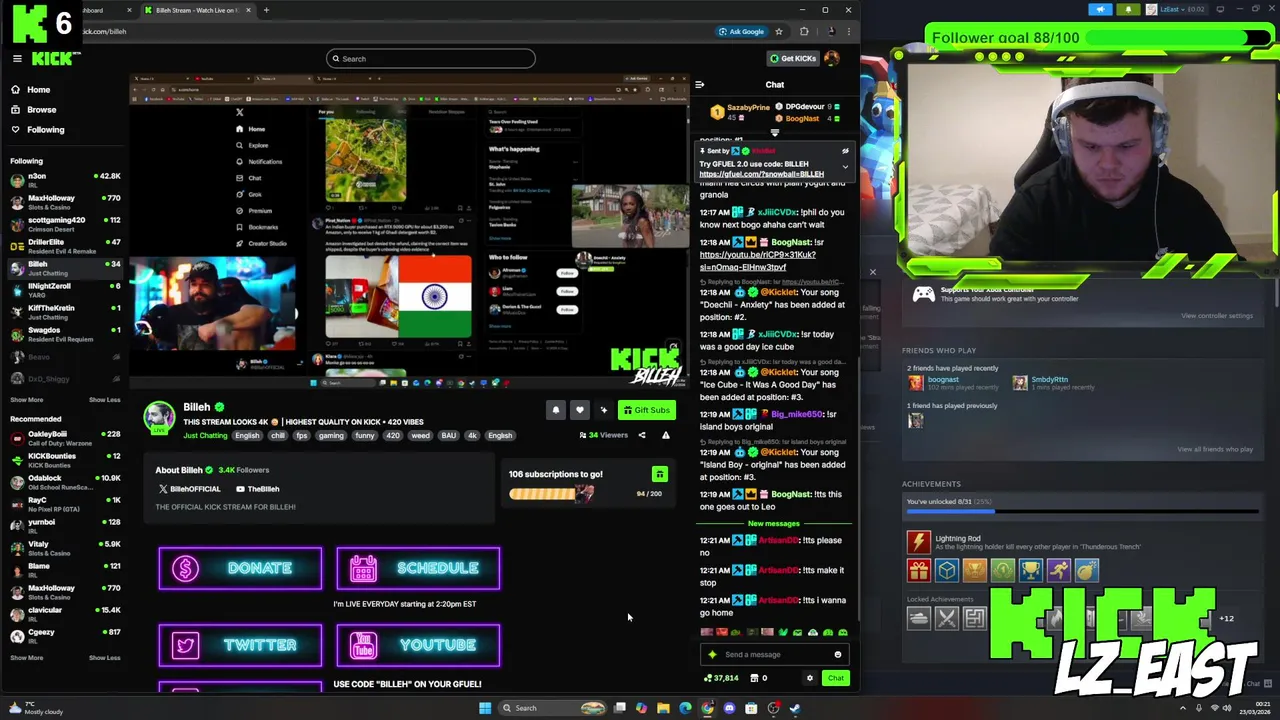Viewport: 1280px width, 720px height.
Task: Bookmark this page with star icon
Action: 779,32
